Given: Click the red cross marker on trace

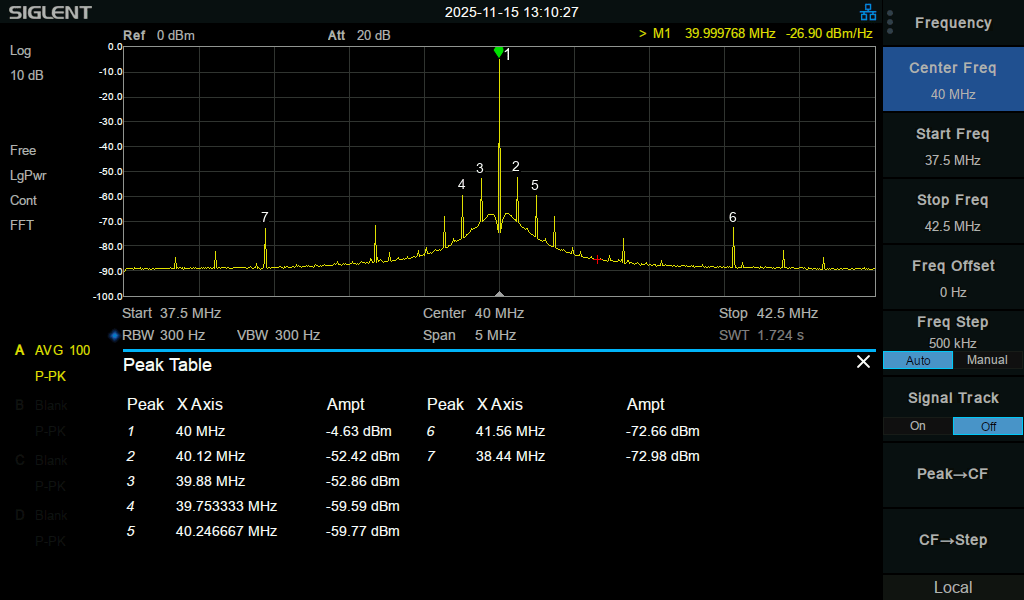Looking at the screenshot, I should pyautogui.click(x=598, y=259).
